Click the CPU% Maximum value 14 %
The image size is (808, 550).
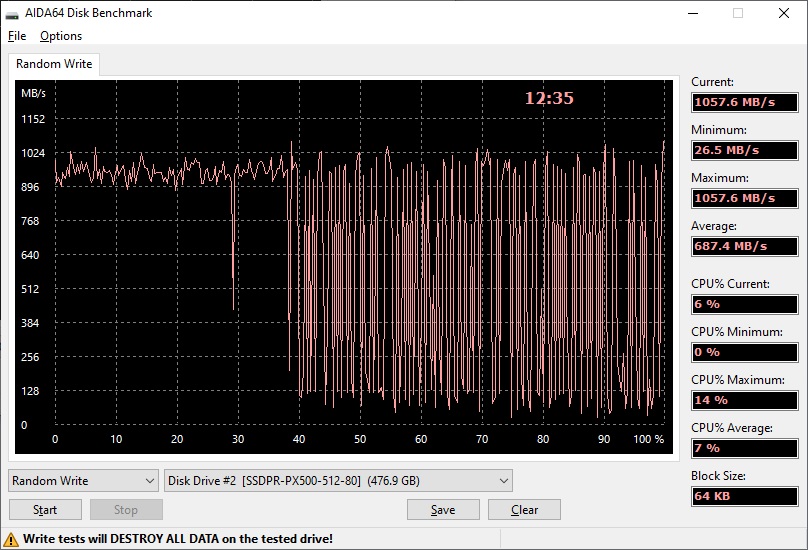[x=745, y=400]
